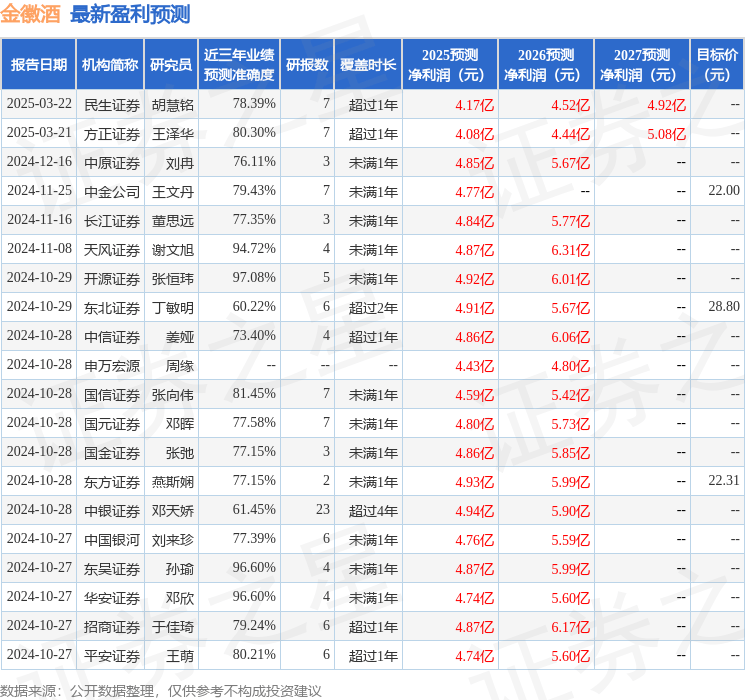Click the 研究员 column header

point(171,65)
